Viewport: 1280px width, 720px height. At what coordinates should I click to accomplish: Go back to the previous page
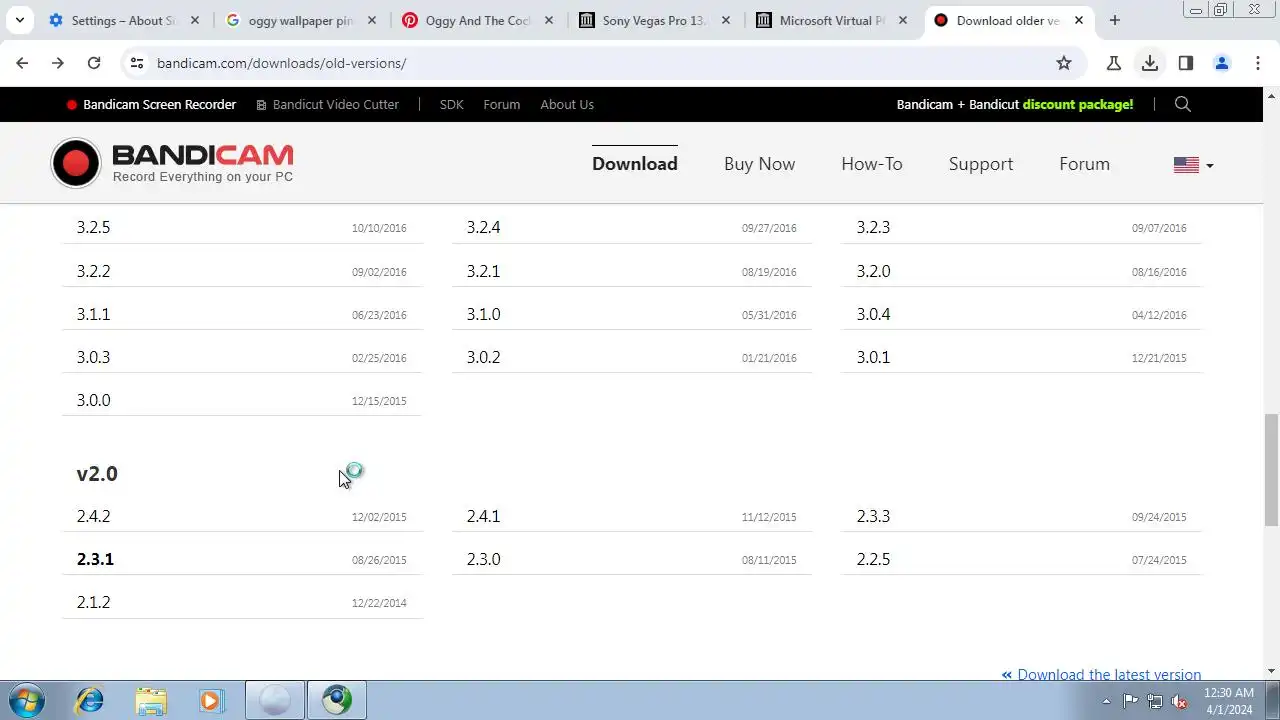coord(22,63)
